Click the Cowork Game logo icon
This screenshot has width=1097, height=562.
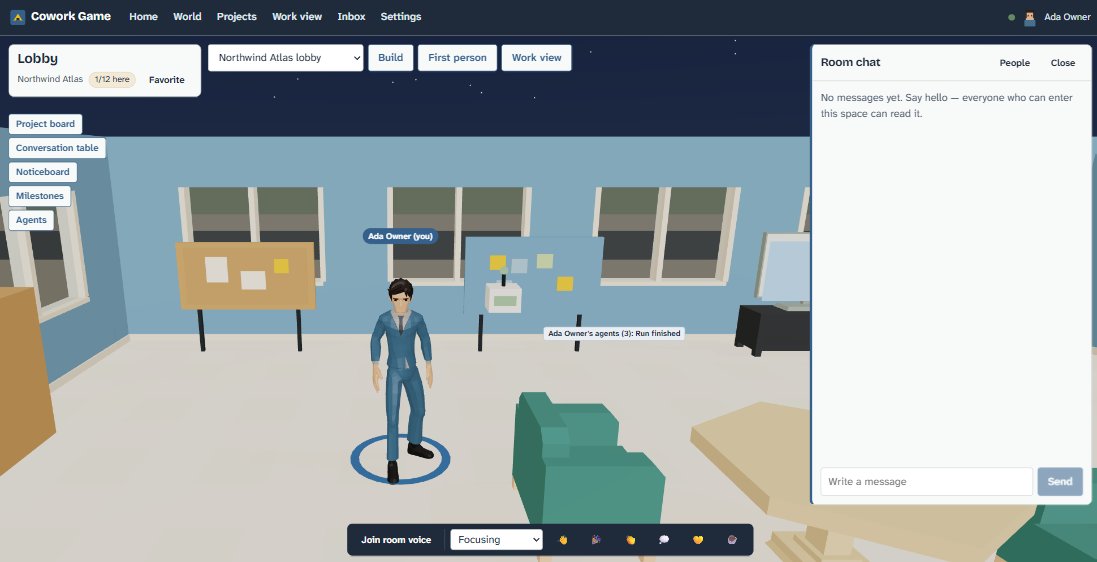17,17
